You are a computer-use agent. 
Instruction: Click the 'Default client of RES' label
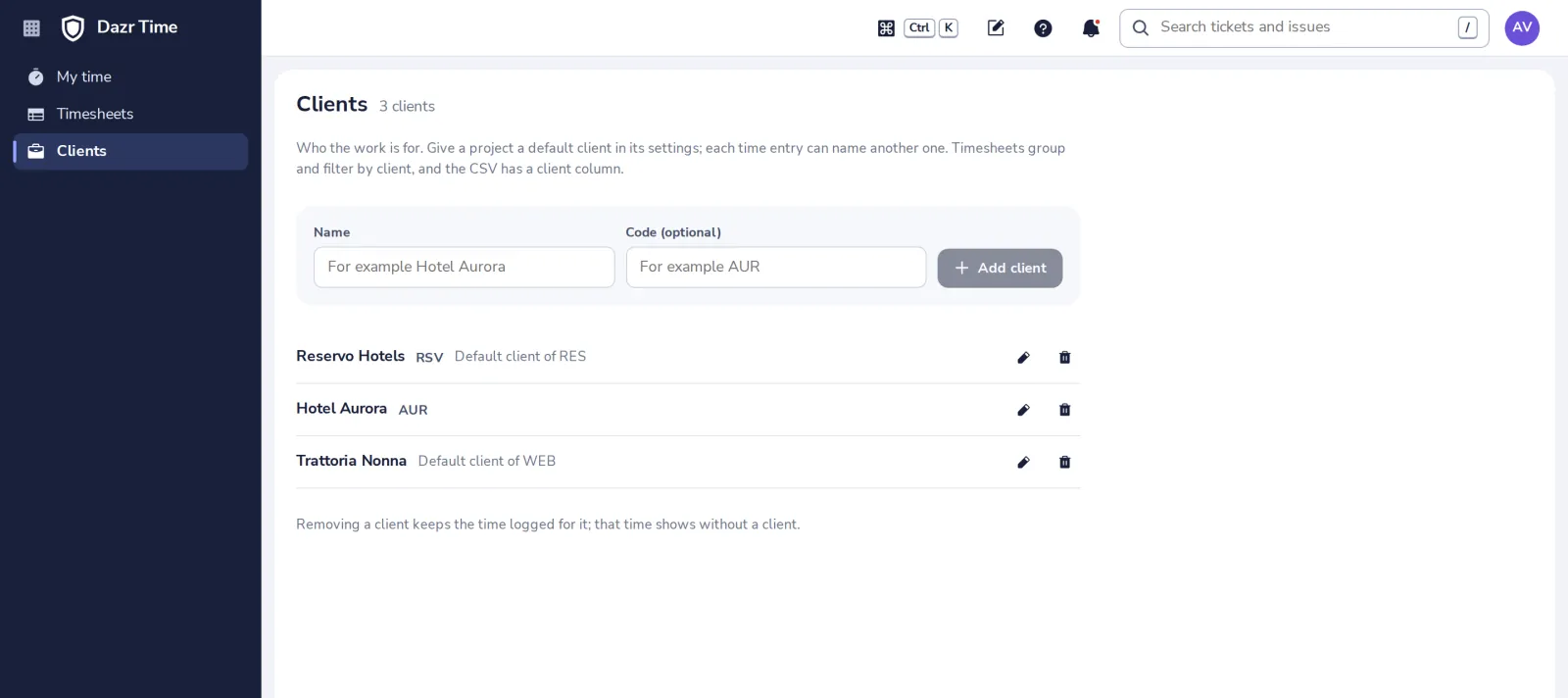[x=520, y=357]
